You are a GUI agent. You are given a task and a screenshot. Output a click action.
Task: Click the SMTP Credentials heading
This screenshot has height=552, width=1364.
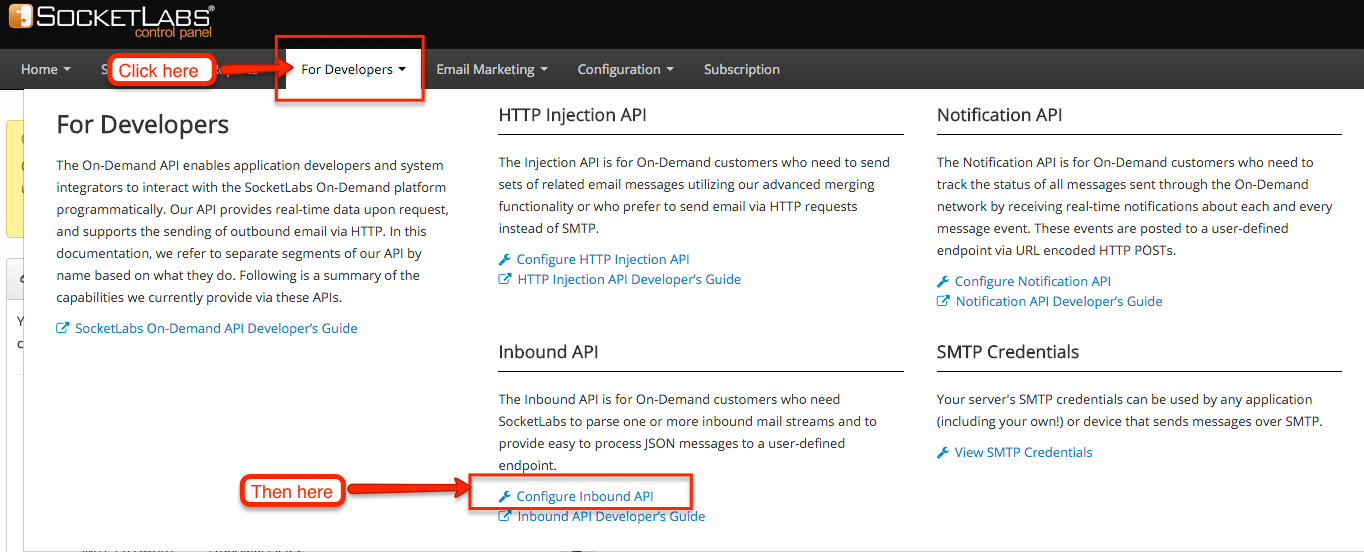[1008, 352]
